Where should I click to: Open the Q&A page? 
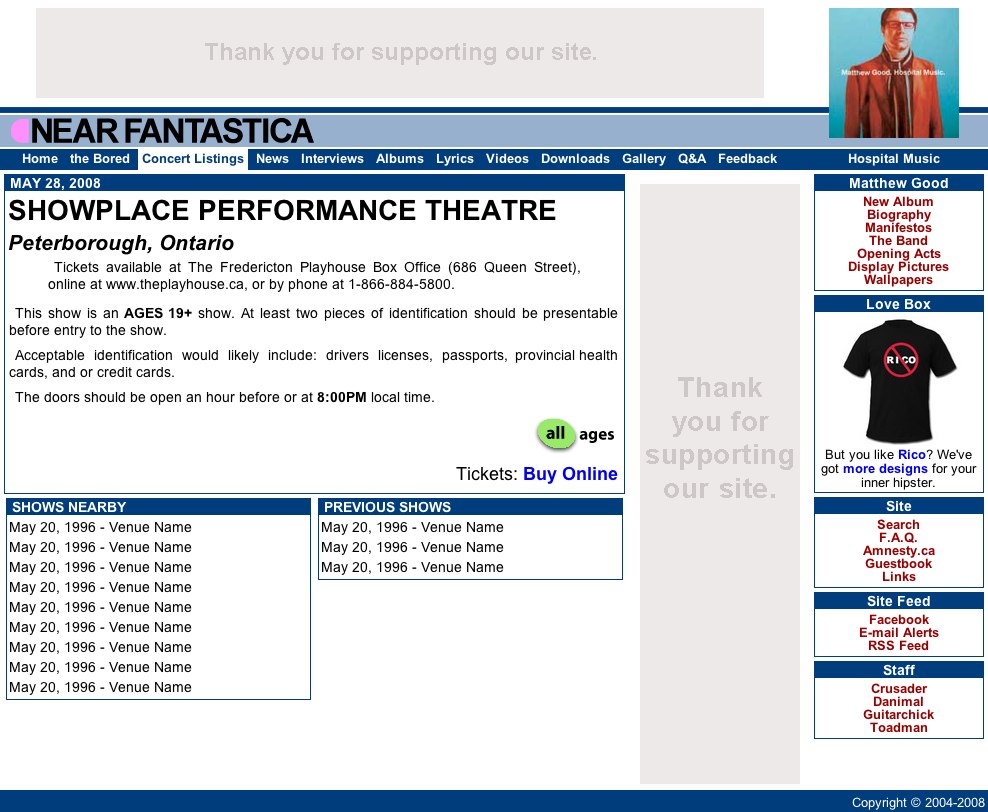pos(692,159)
